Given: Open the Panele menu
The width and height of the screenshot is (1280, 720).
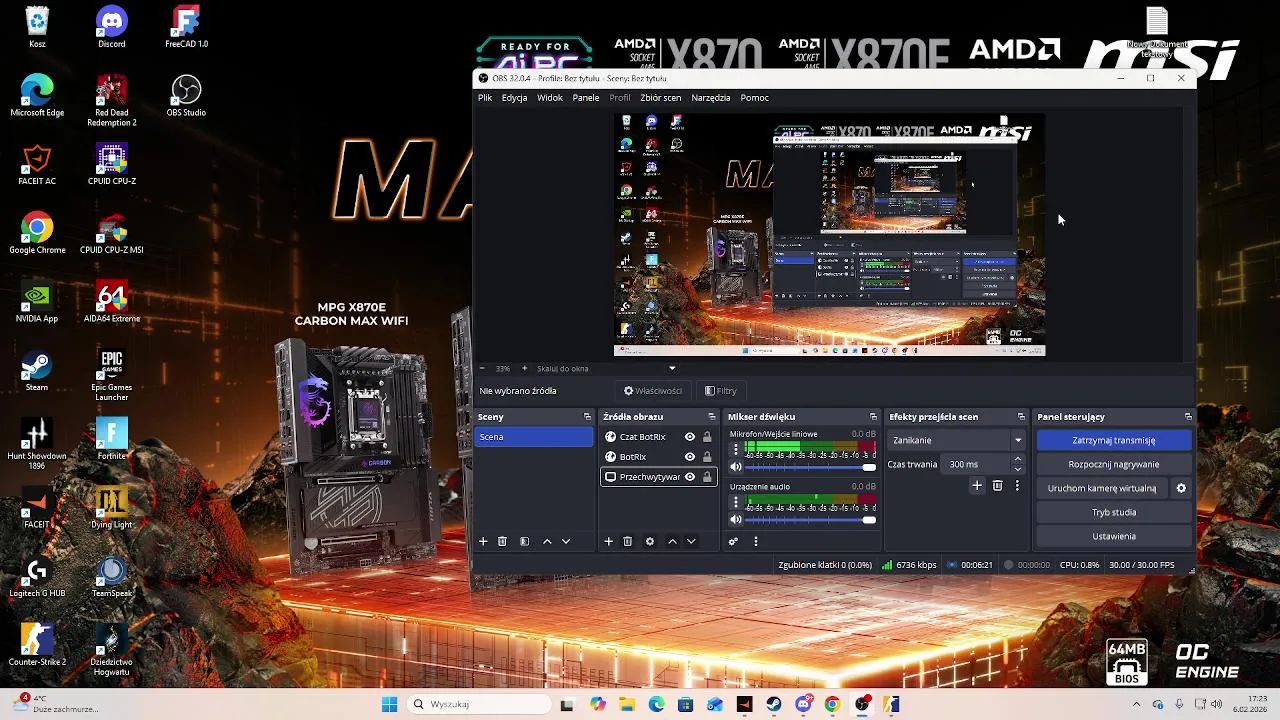Looking at the screenshot, I should click(x=586, y=98).
